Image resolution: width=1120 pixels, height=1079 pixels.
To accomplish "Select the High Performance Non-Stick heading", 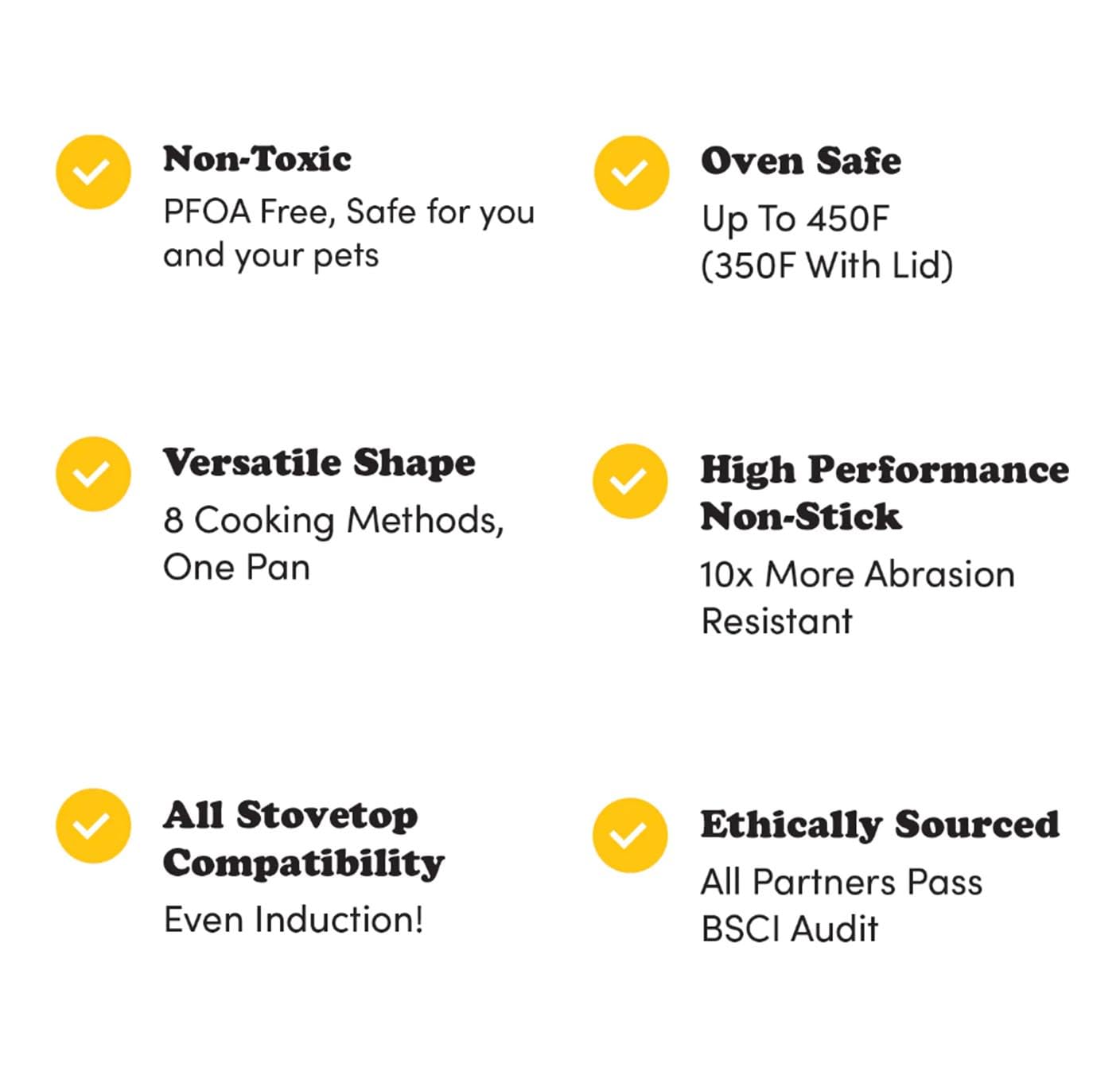I will (884, 493).
